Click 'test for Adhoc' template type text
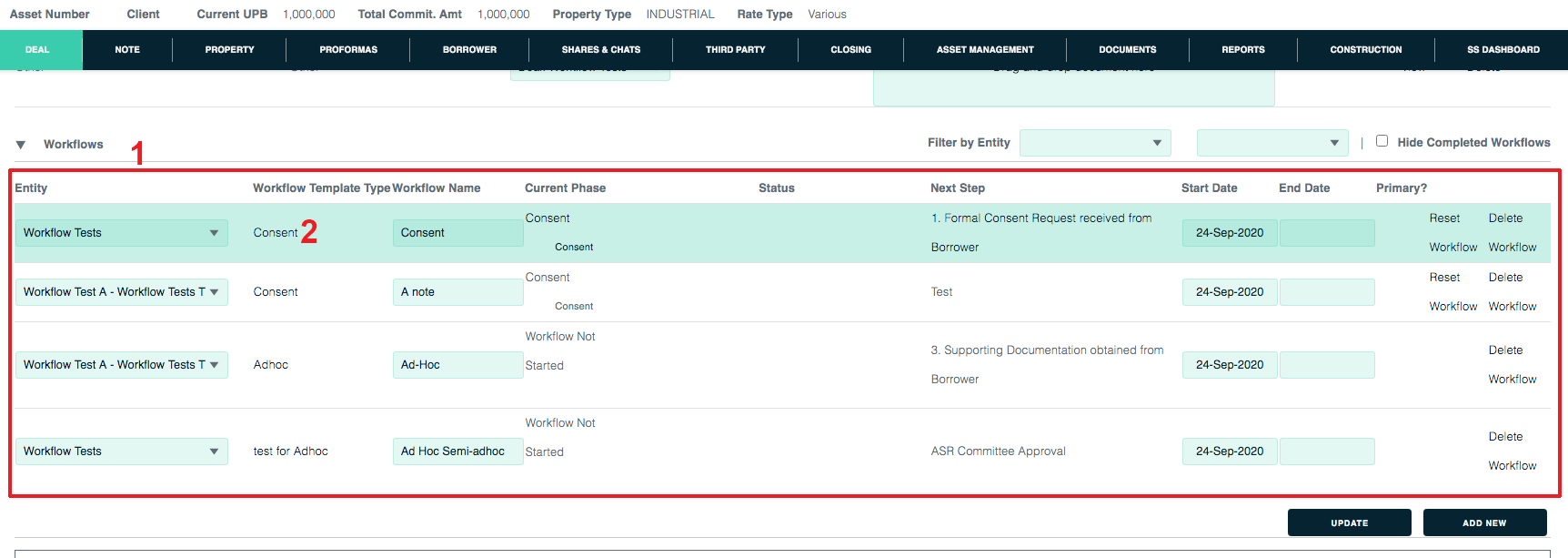Viewport: 1568px width, 558px height. click(290, 451)
